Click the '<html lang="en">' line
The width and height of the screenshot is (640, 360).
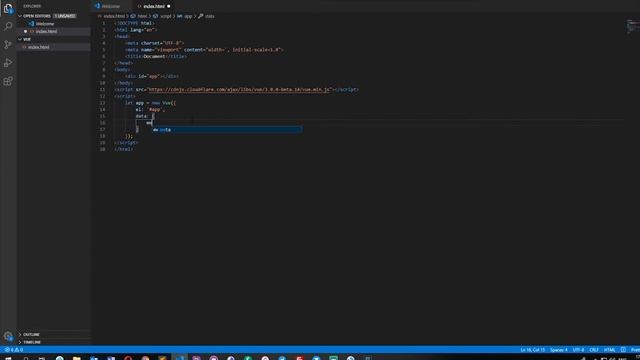tap(136, 30)
